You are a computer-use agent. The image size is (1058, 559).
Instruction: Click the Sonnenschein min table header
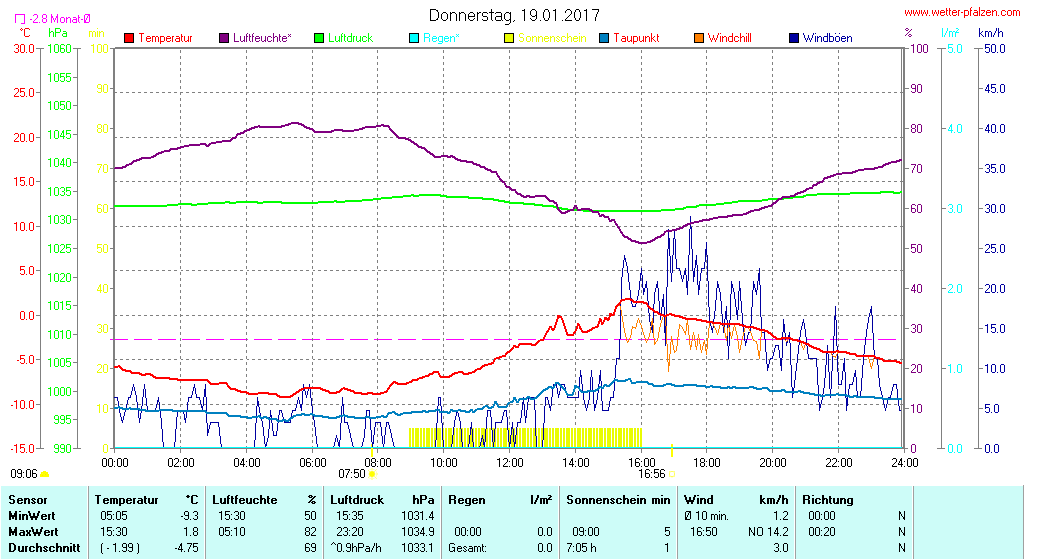tap(618, 500)
